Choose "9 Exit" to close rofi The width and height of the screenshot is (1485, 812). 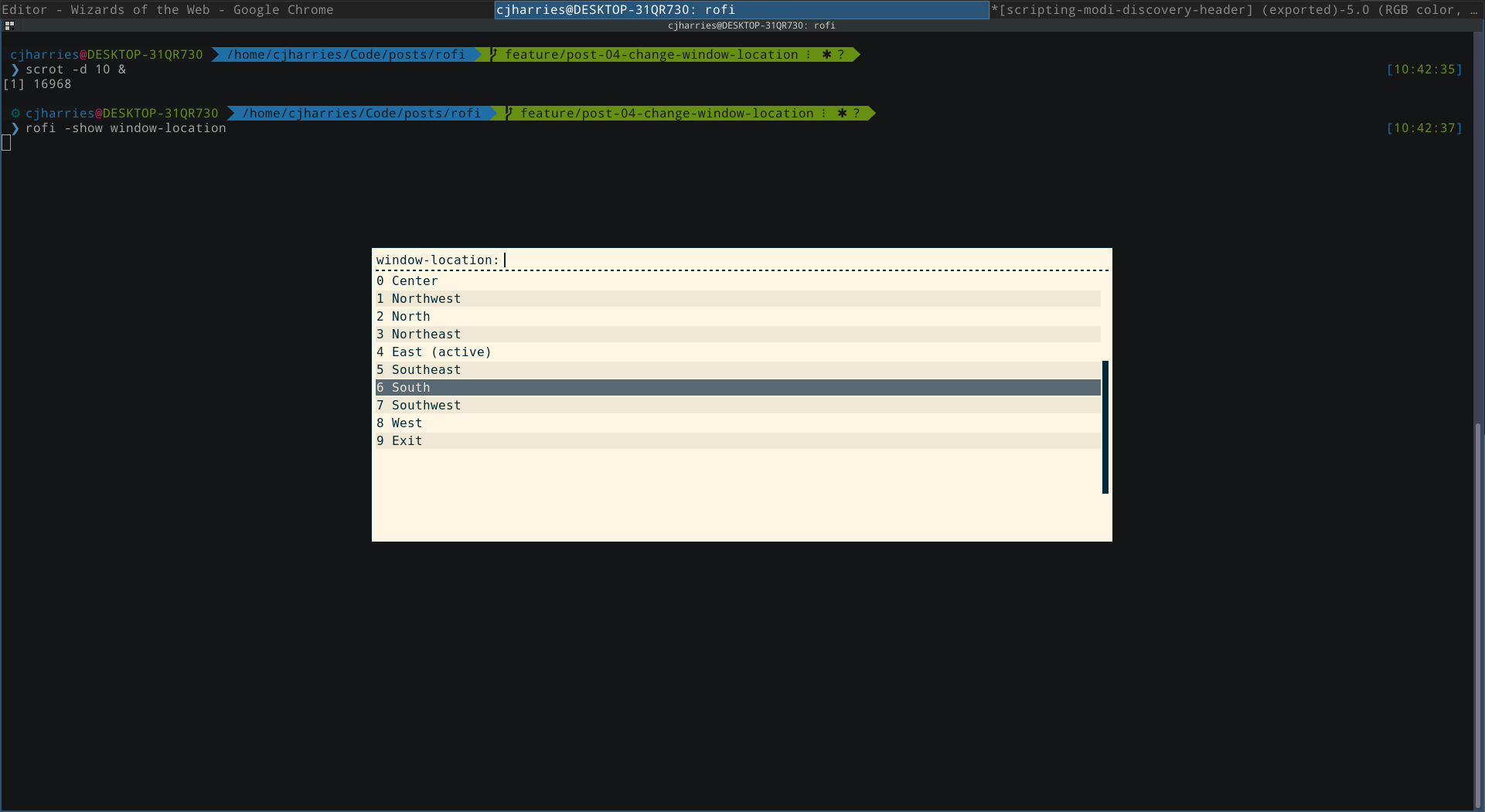tap(738, 440)
